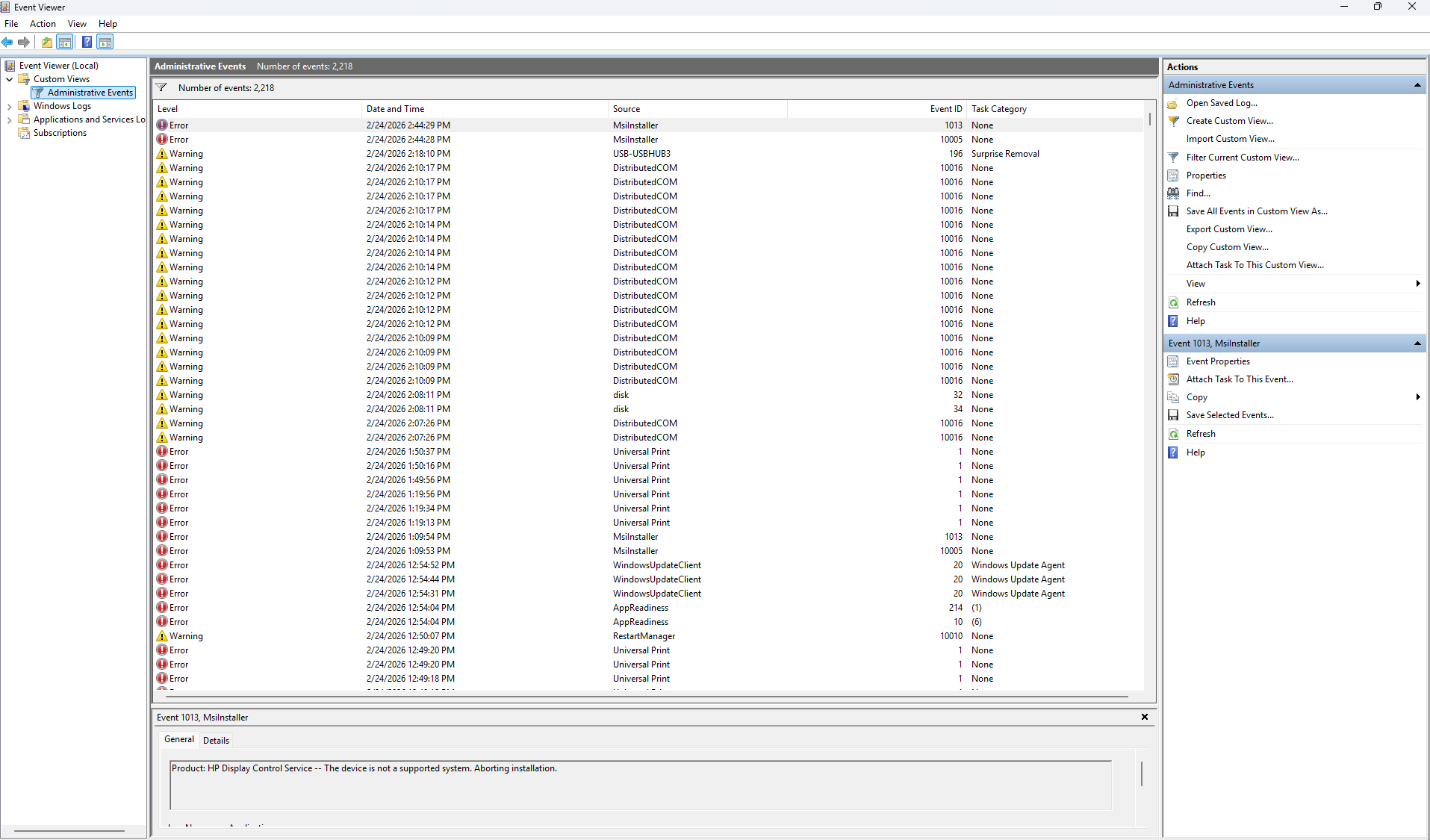
Task: Select the Custom Views tree label
Action: [x=61, y=79]
